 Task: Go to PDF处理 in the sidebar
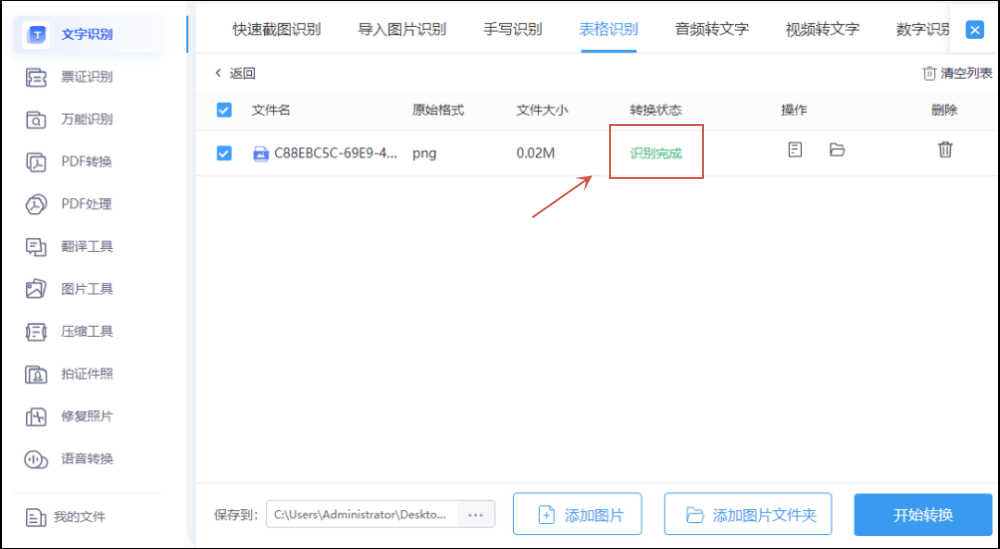69,204
